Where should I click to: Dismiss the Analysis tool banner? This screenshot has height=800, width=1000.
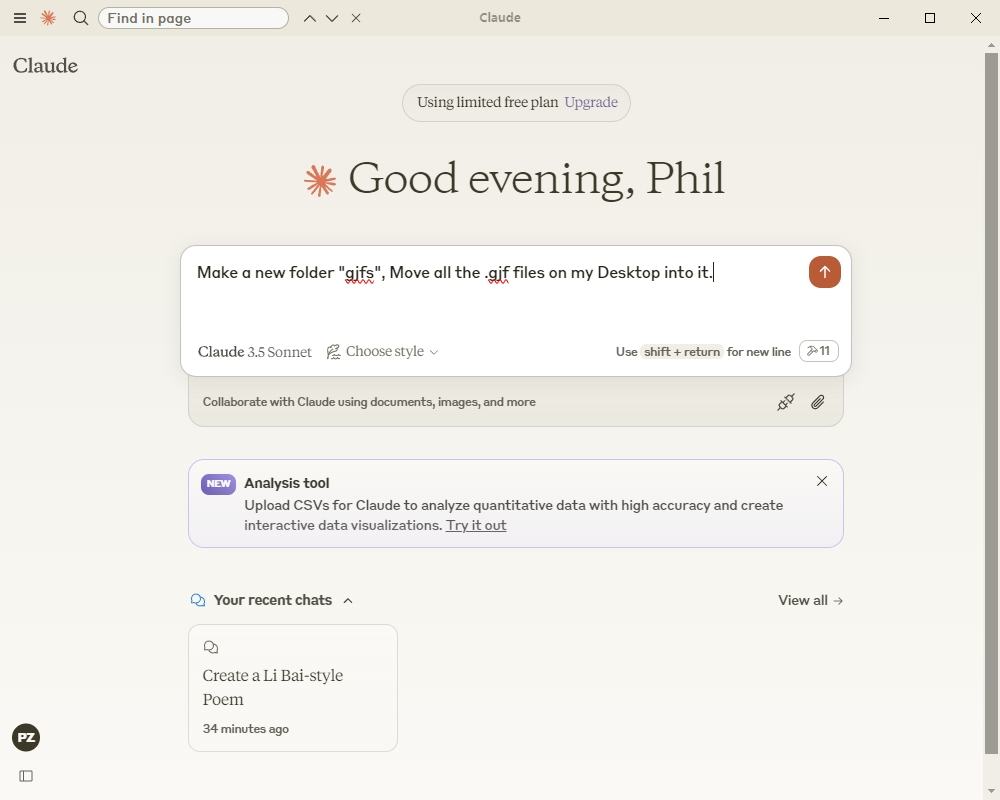coord(822,481)
